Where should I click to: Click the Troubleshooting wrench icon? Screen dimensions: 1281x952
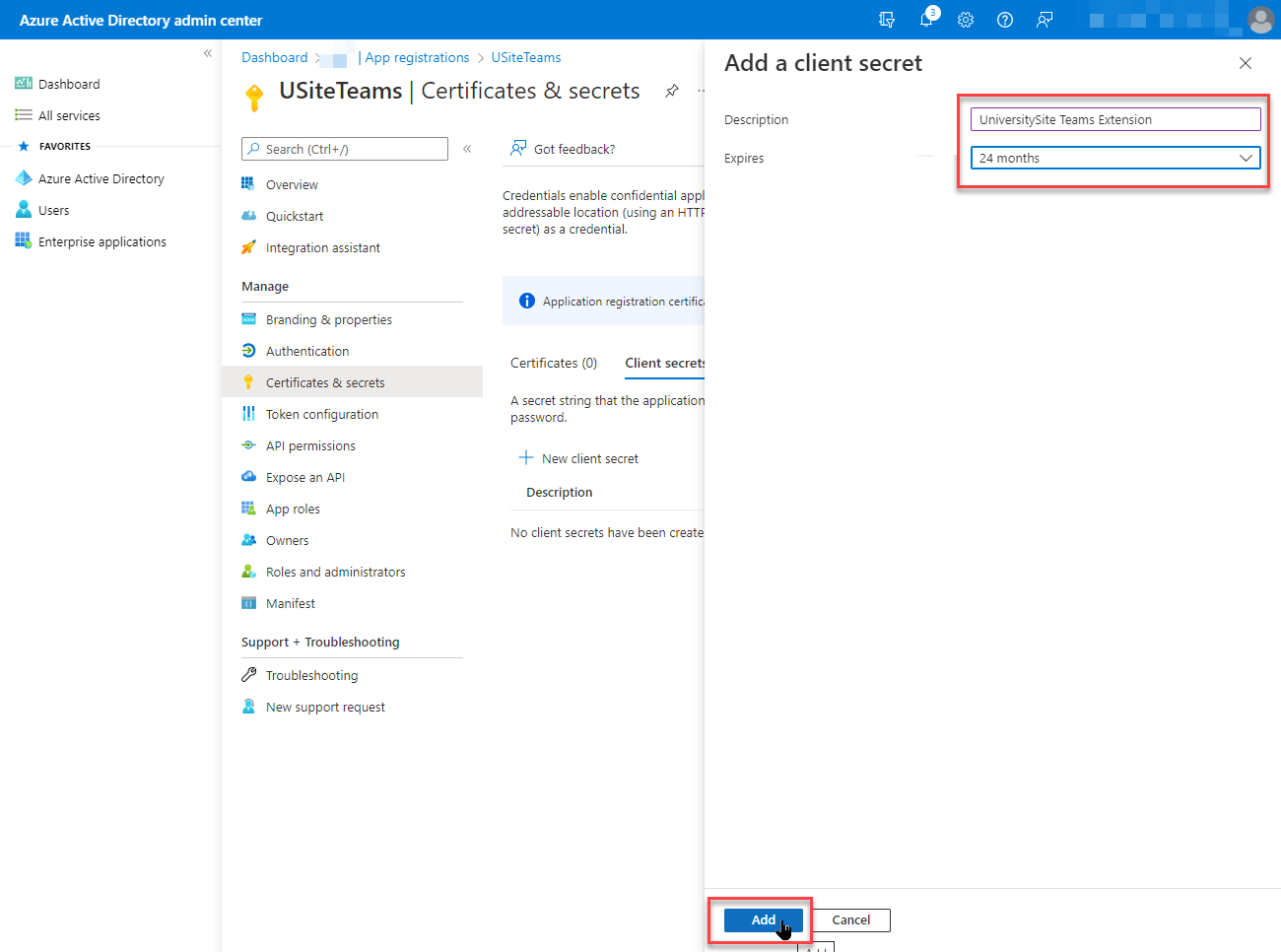pos(248,675)
